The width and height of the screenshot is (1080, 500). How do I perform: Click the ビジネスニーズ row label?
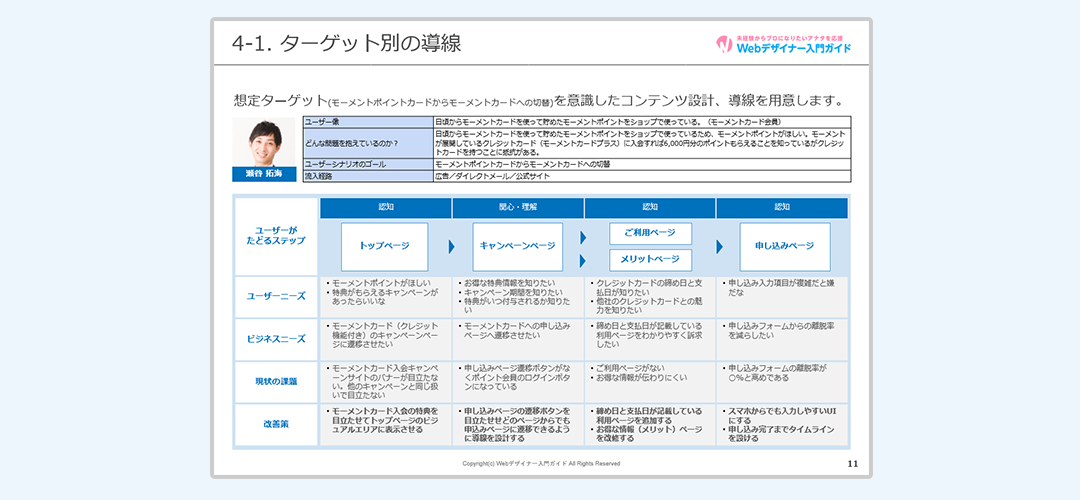tap(276, 340)
